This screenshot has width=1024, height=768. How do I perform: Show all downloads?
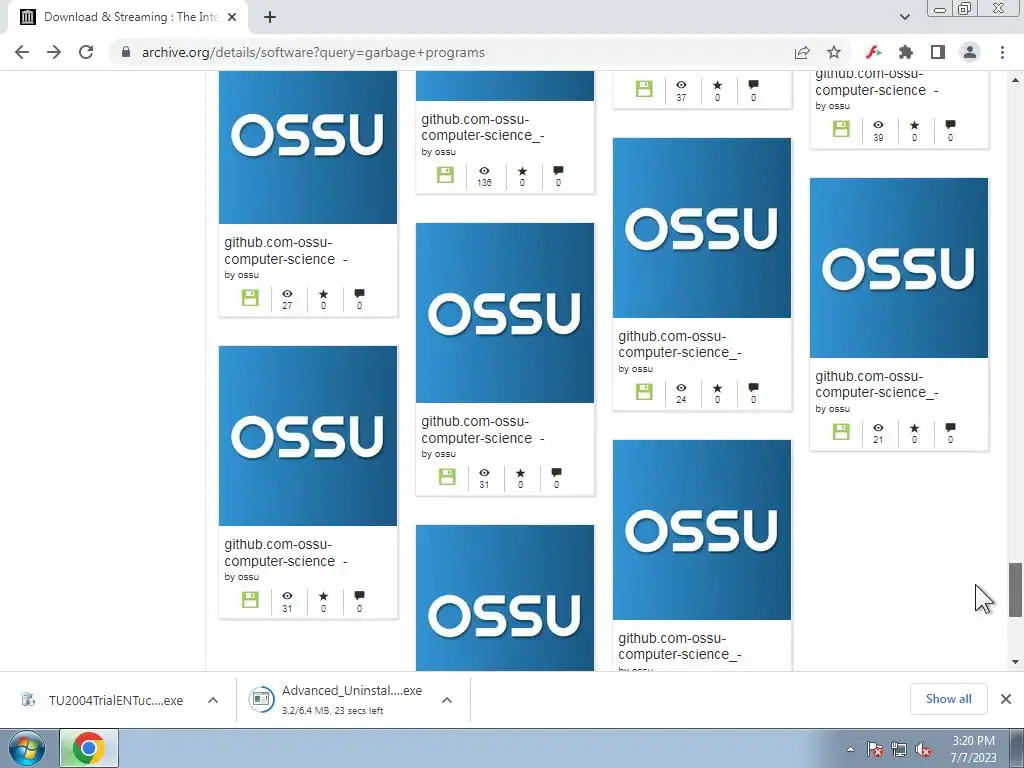pos(948,699)
